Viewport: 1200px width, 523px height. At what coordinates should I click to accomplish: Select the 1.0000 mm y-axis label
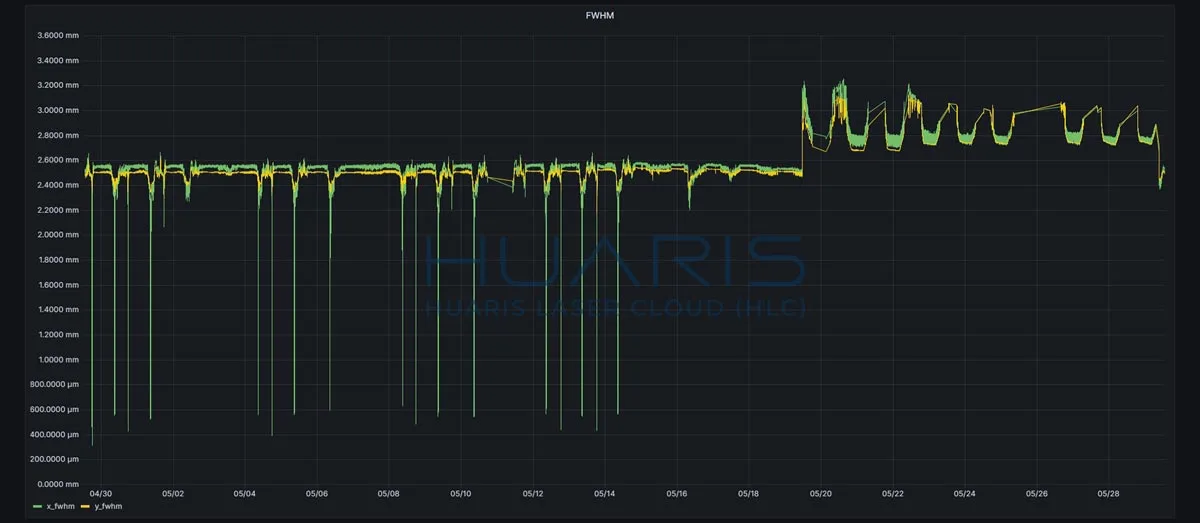[58, 360]
